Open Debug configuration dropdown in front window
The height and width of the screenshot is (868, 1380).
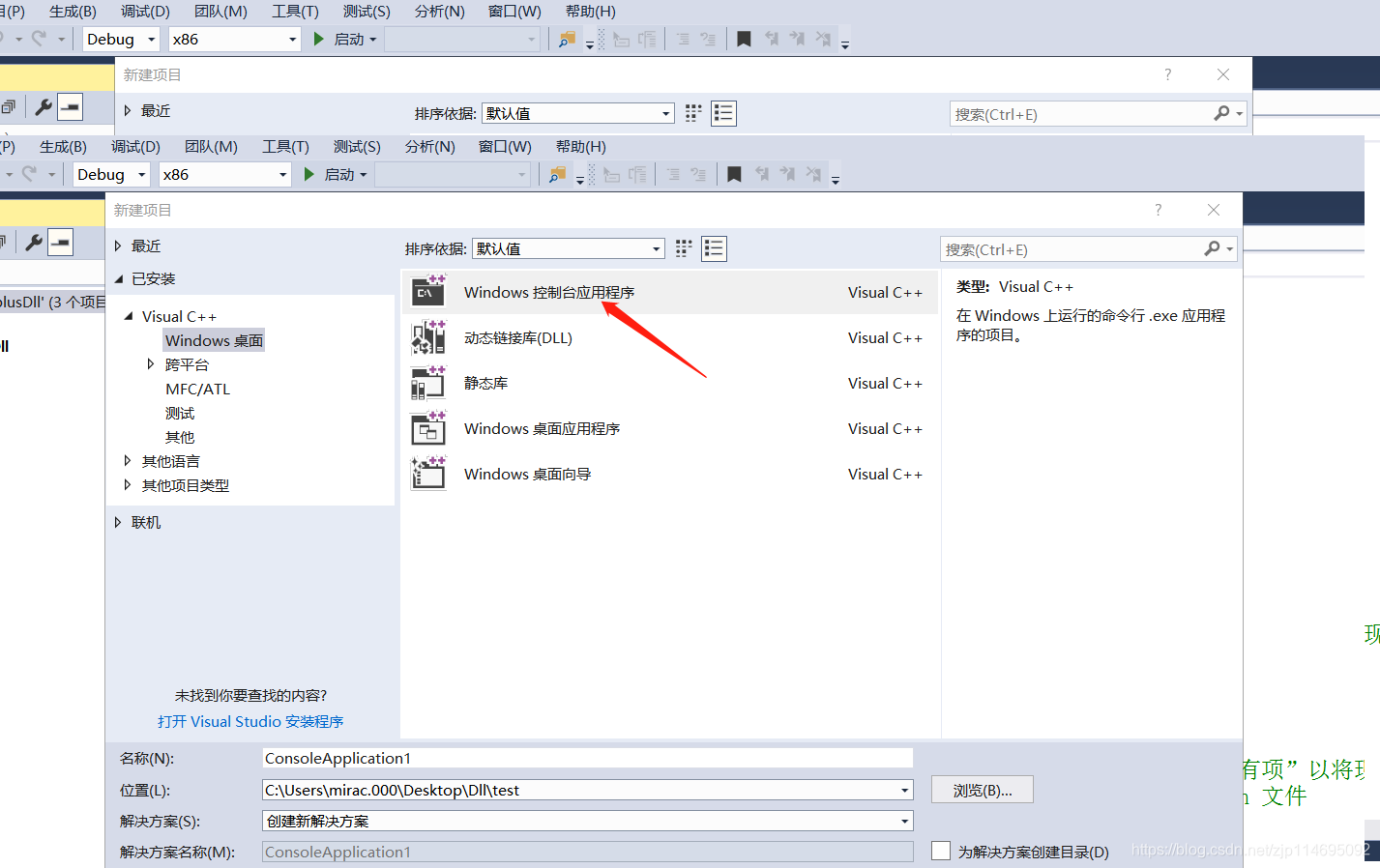tap(141, 174)
